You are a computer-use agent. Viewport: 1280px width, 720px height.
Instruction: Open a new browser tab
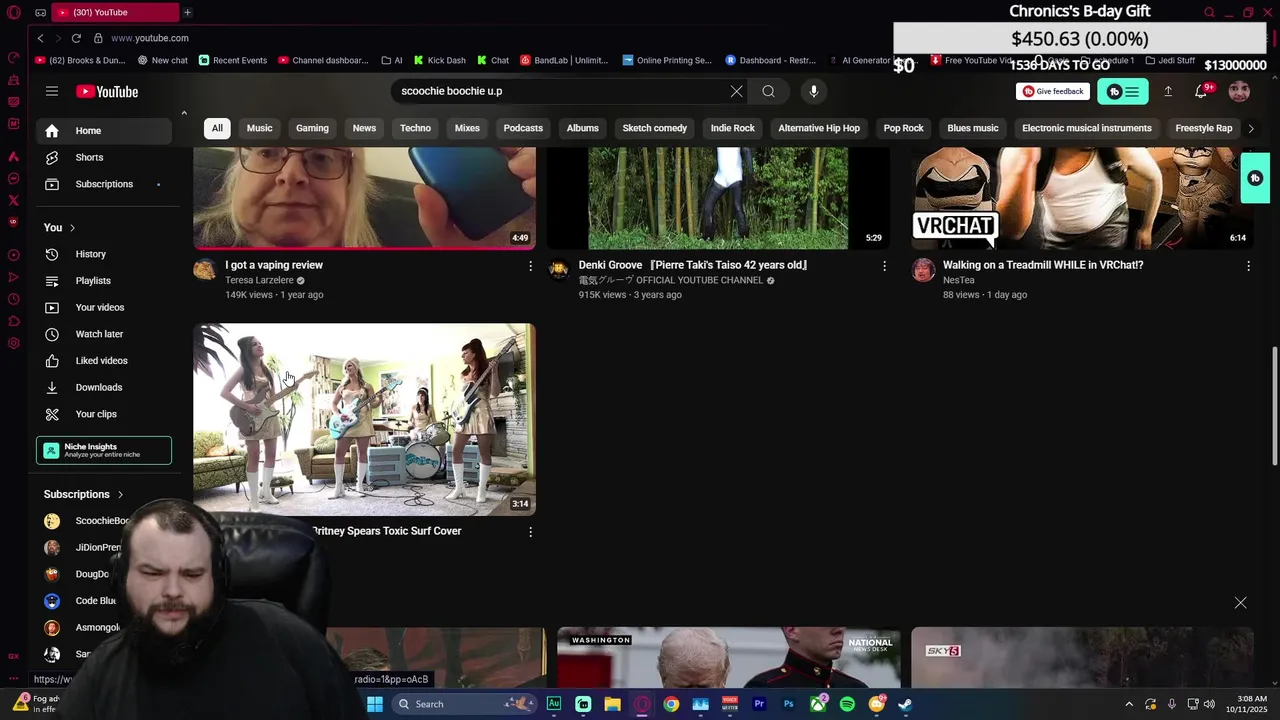(x=187, y=12)
